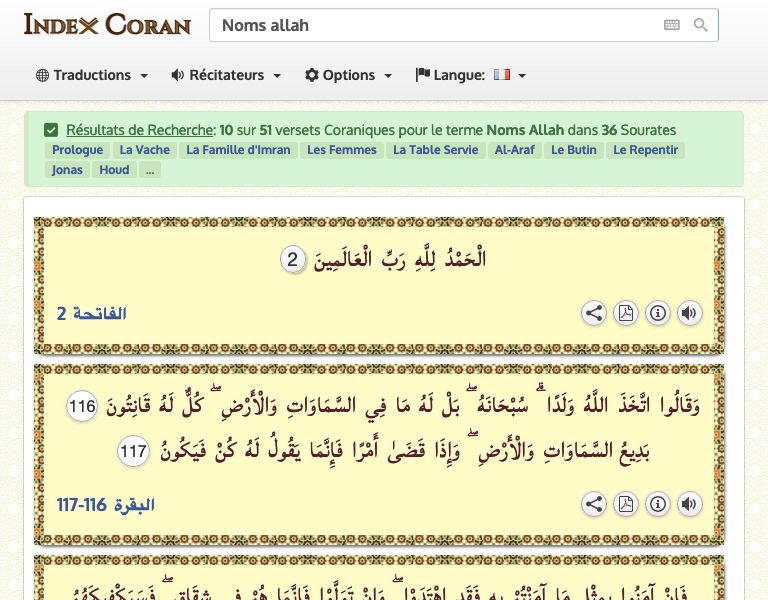Open the Récitateurs dropdown menu
Viewport: 768px width, 600px height.
click(x=226, y=75)
